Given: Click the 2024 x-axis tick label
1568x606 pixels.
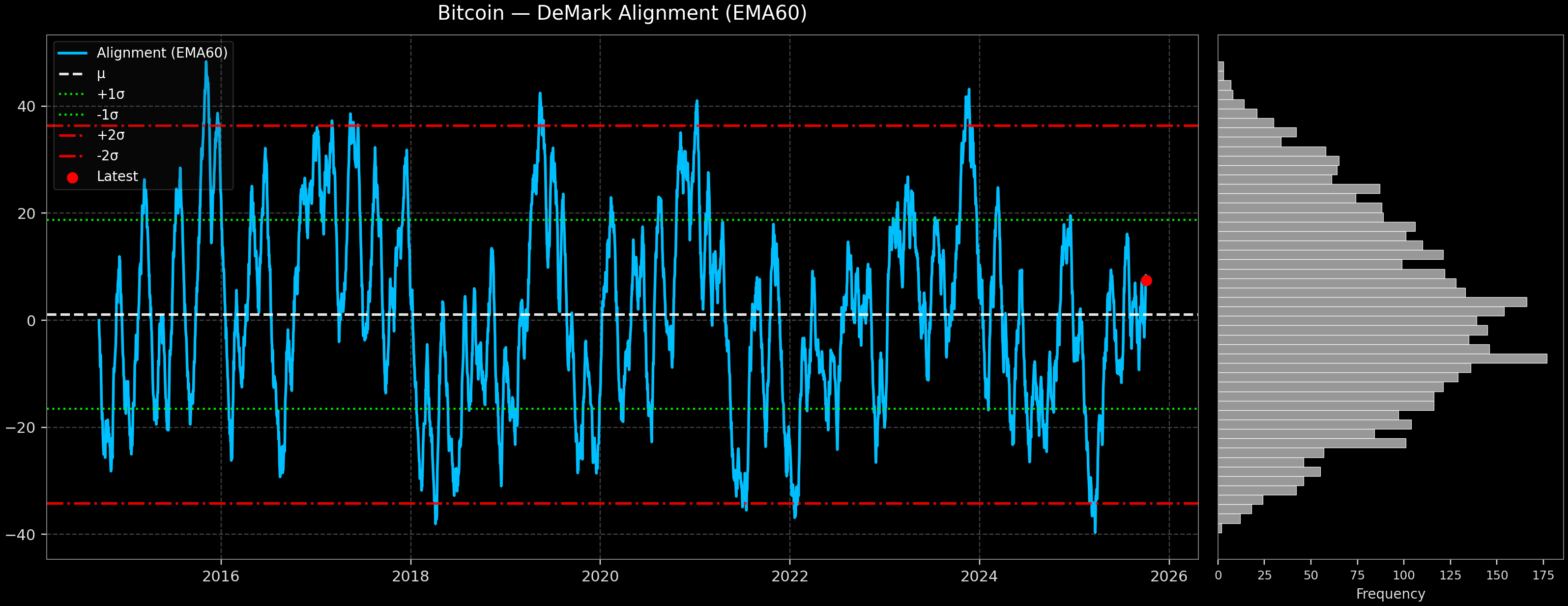Looking at the screenshot, I should click(980, 576).
